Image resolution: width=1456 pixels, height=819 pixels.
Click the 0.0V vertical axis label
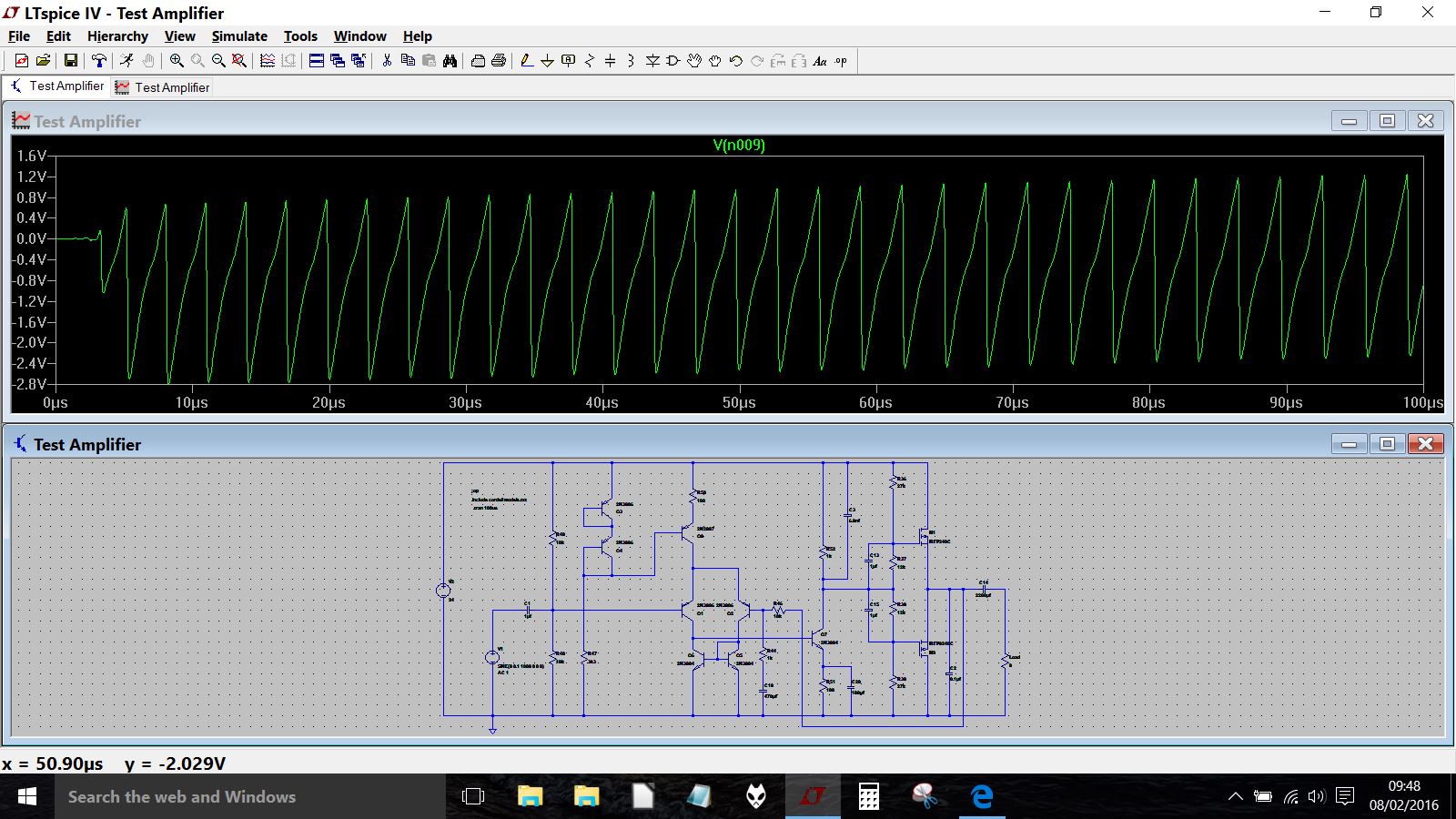point(31,238)
